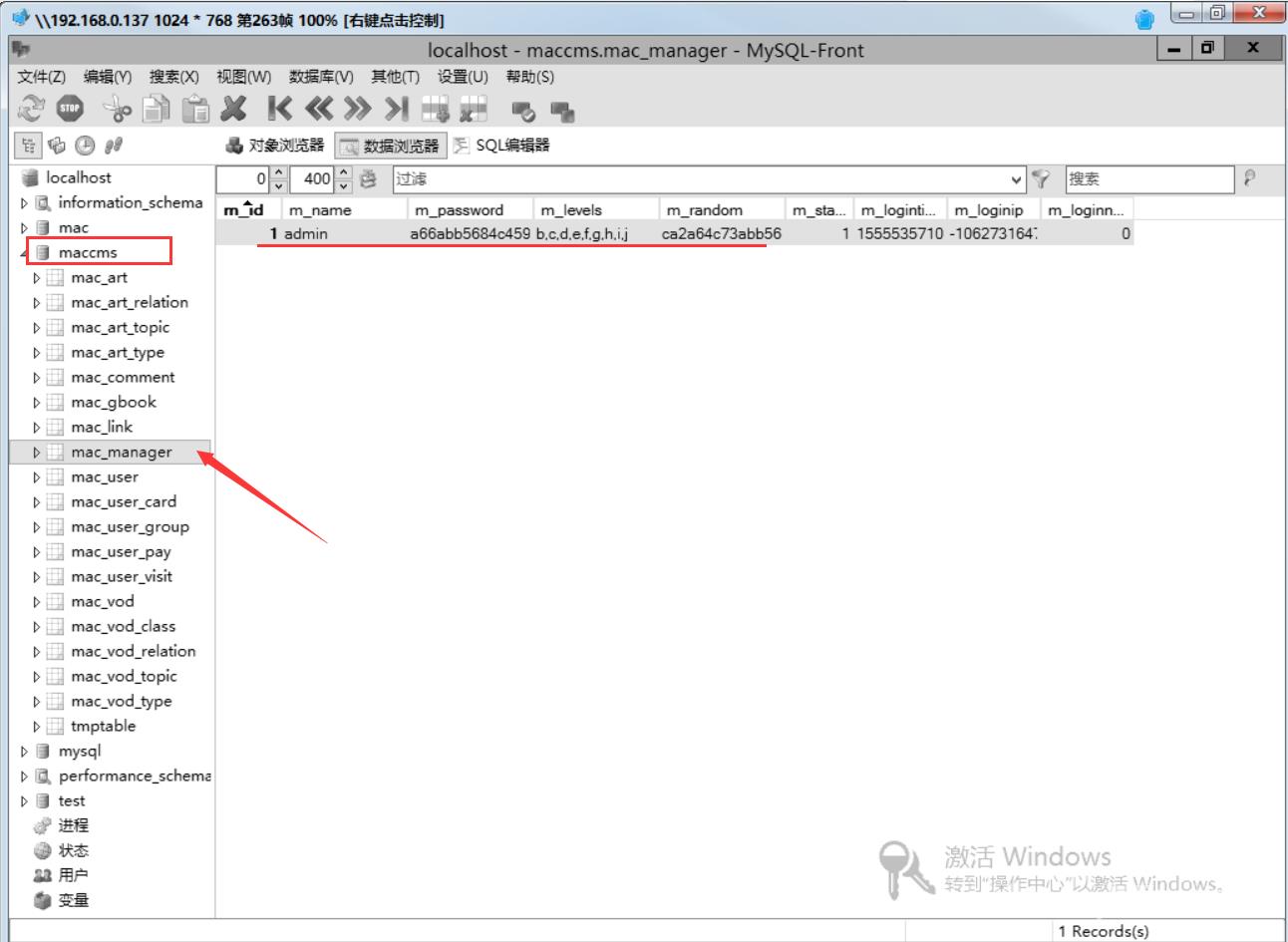The image size is (1288, 942).
Task: Open the 帮助(S) menu
Action: tap(529, 77)
